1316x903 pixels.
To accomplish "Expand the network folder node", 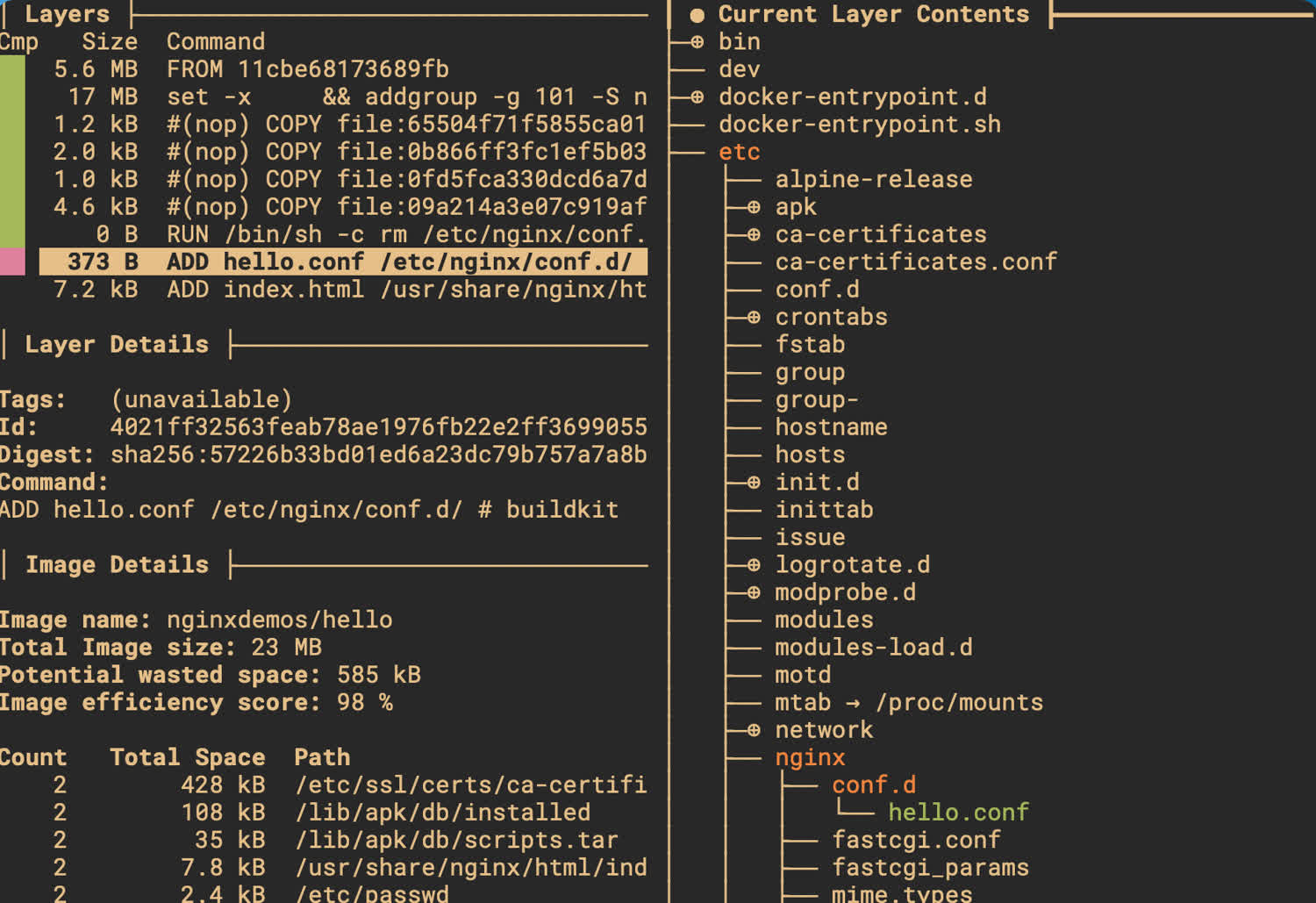I will pos(753,730).
